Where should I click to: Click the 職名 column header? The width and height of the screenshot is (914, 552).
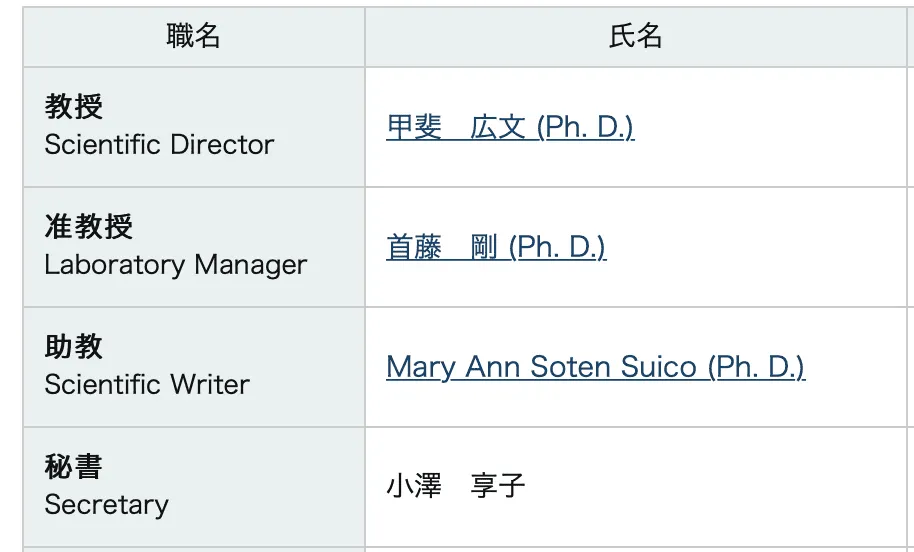(x=193, y=37)
